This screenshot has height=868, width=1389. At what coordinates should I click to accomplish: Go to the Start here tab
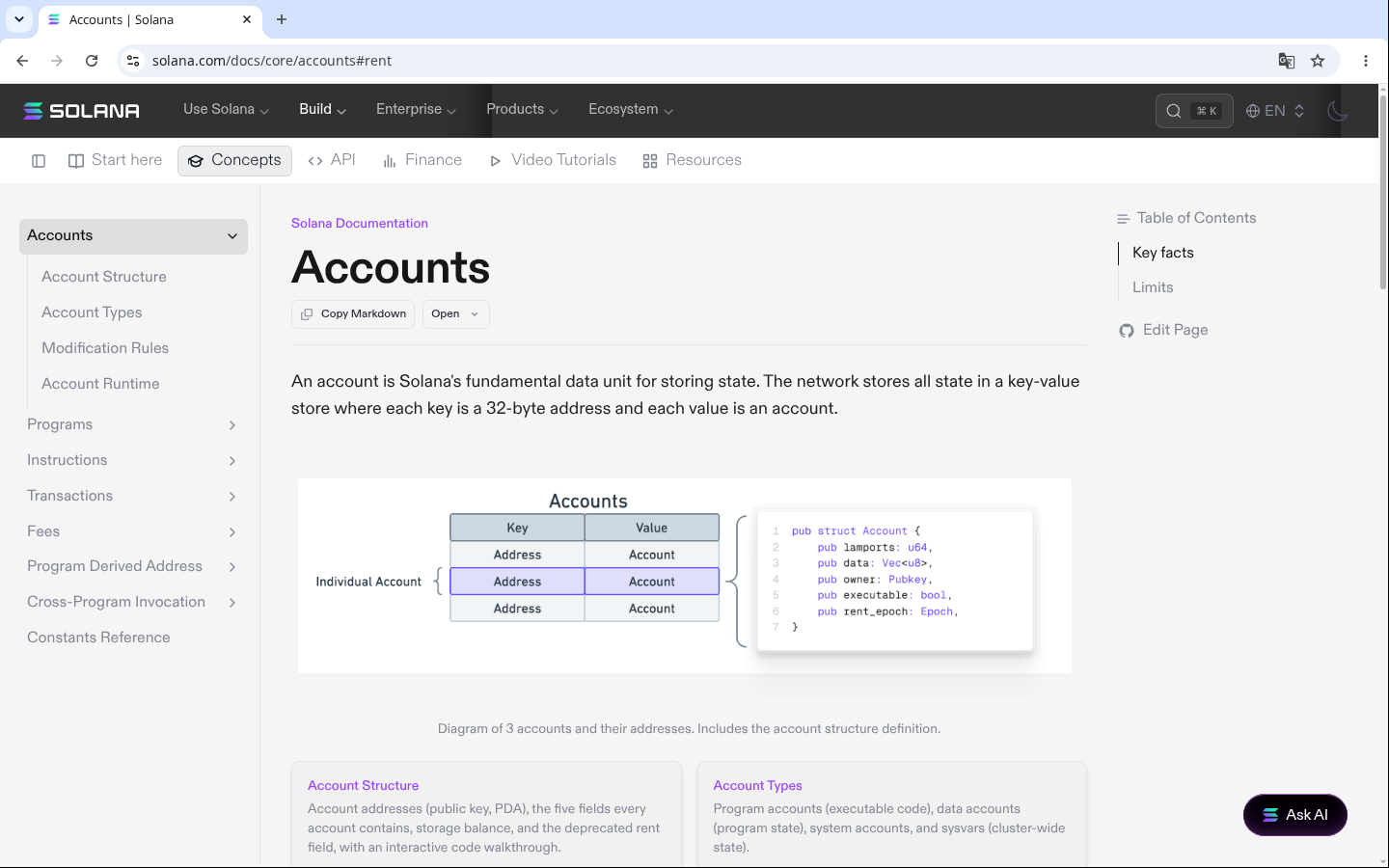click(116, 161)
